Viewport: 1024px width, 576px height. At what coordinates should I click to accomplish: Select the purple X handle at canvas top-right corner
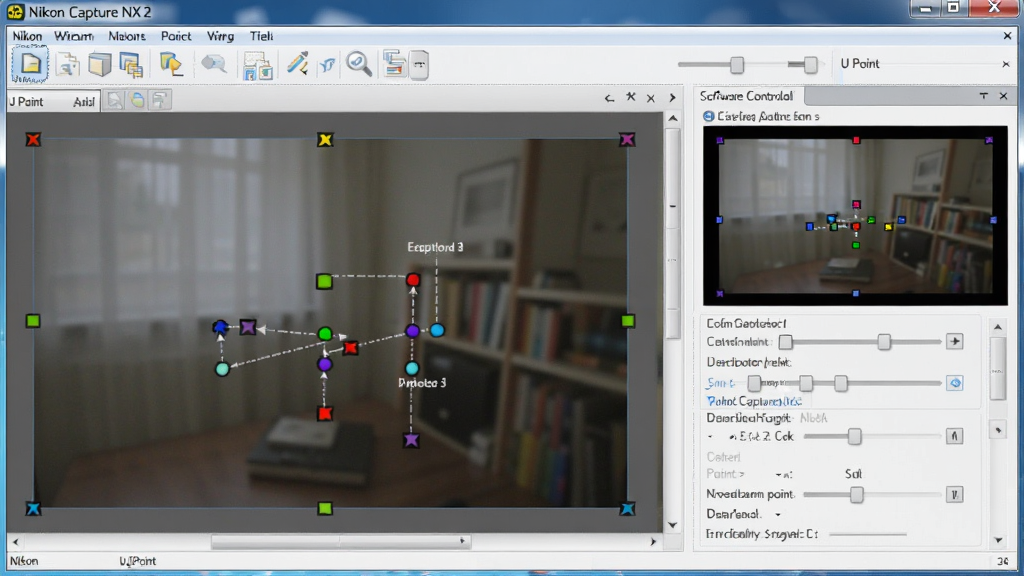tap(627, 139)
